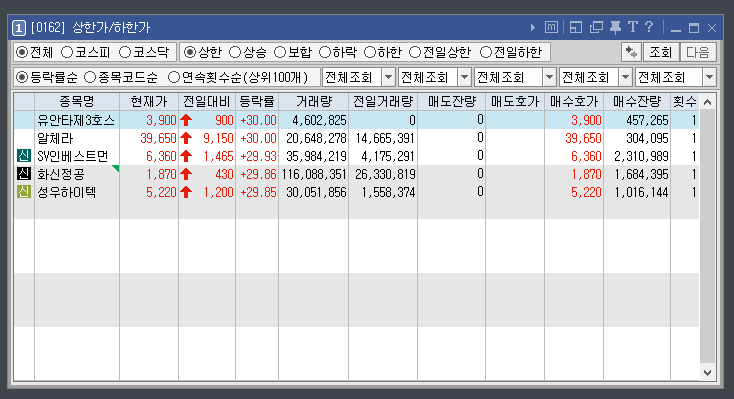The height and width of the screenshot is (399, 734).
Task: Select the 알체라 stock name
Action: pyautogui.click(x=55, y=138)
